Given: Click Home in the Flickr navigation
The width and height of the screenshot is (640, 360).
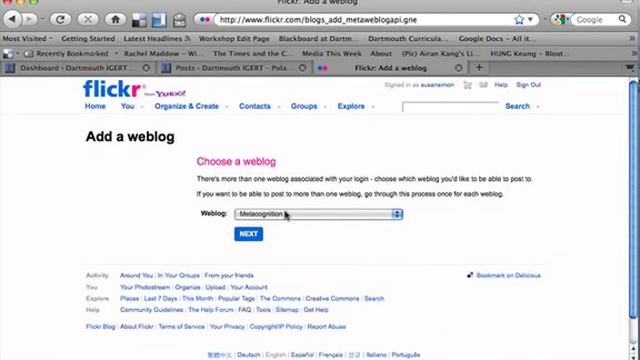Looking at the screenshot, I should (x=95, y=106).
